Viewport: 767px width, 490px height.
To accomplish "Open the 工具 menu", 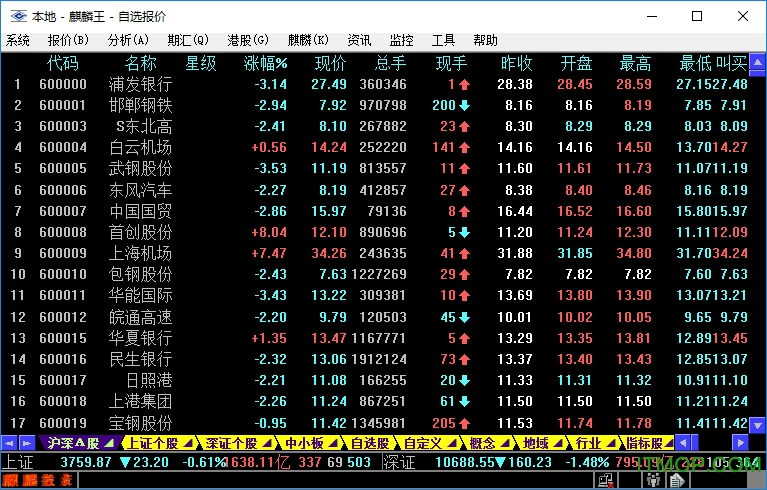I will [444, 40].
